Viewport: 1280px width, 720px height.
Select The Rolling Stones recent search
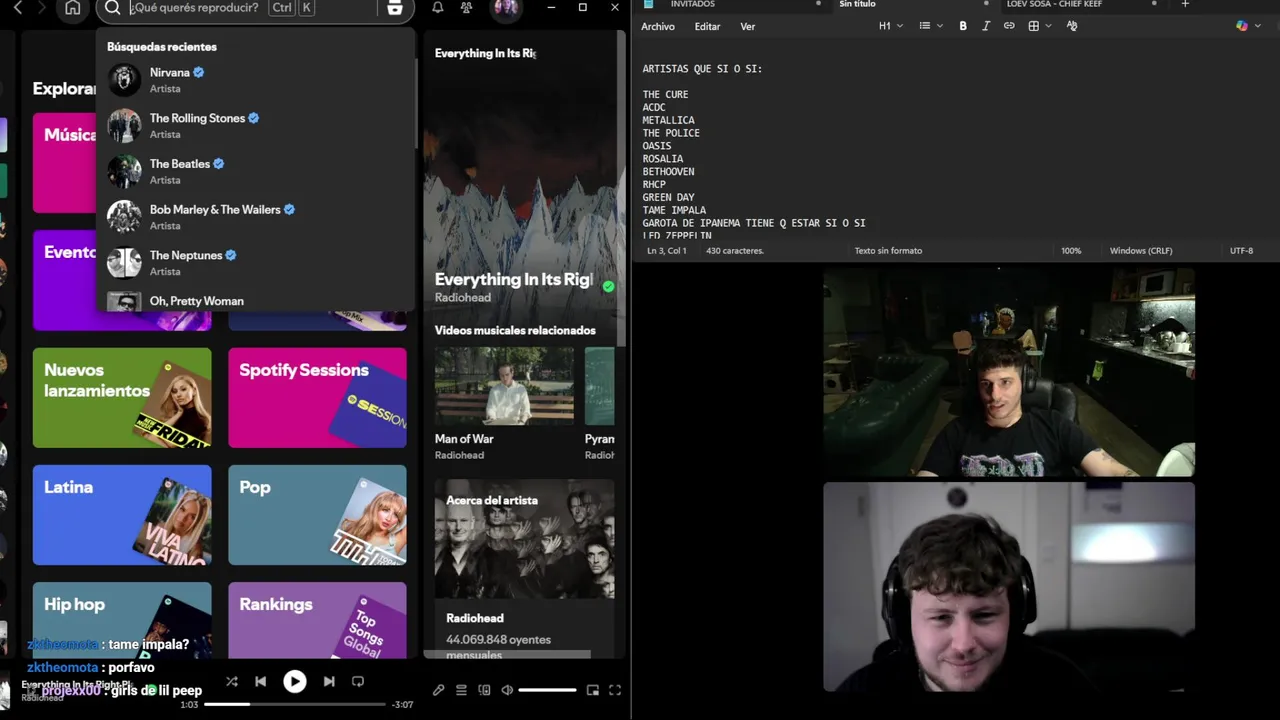point(255,126)
